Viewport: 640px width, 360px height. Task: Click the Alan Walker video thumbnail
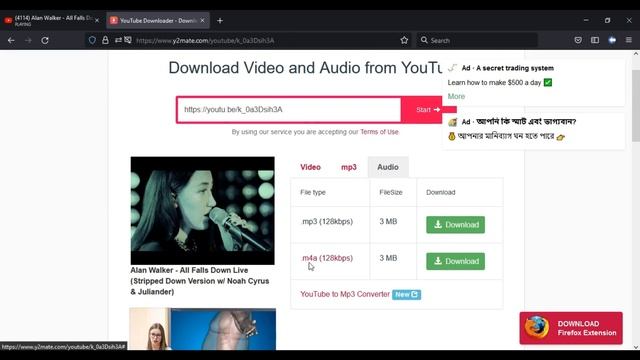202,211
